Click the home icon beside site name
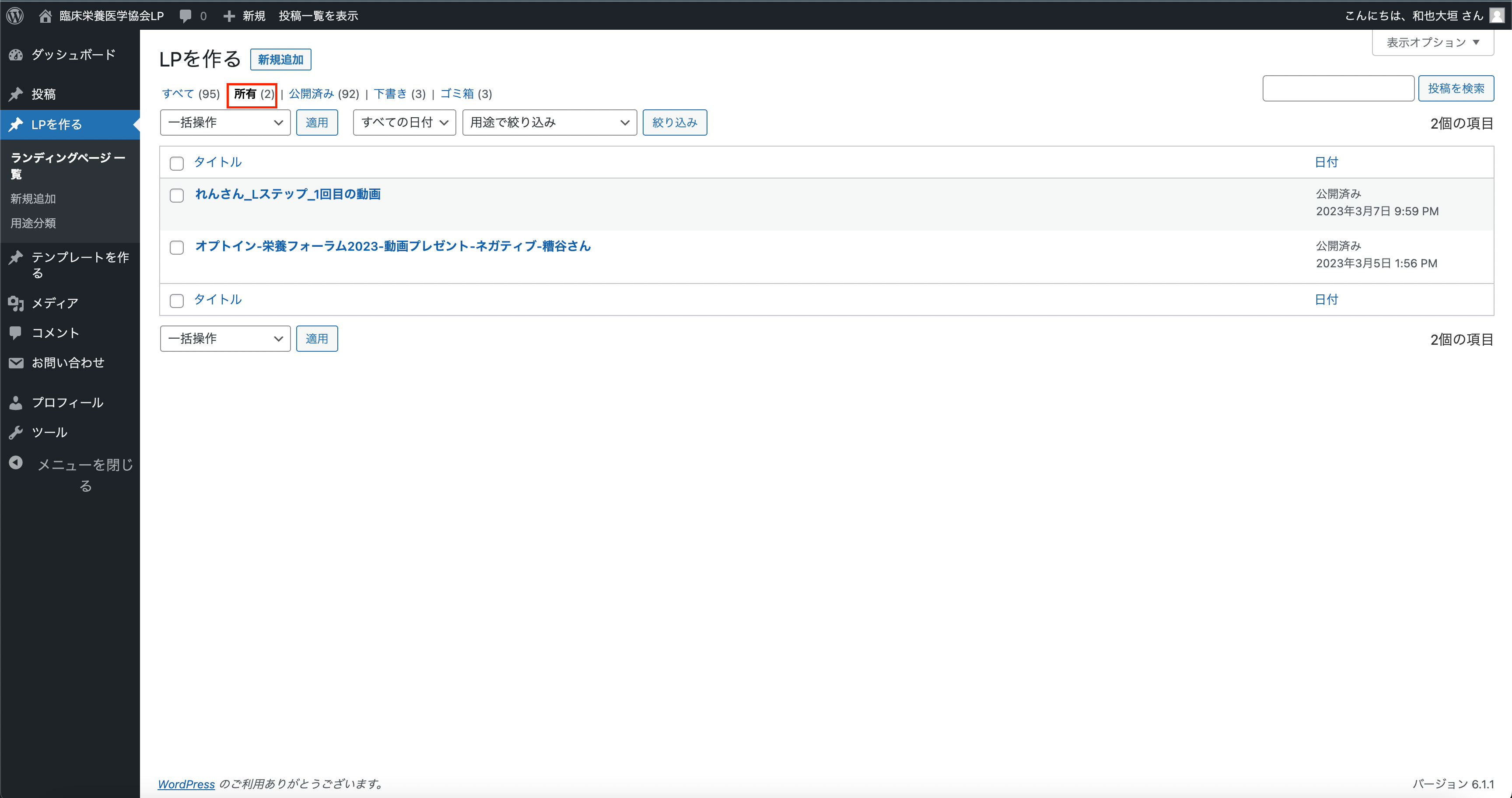 [45, 16]
